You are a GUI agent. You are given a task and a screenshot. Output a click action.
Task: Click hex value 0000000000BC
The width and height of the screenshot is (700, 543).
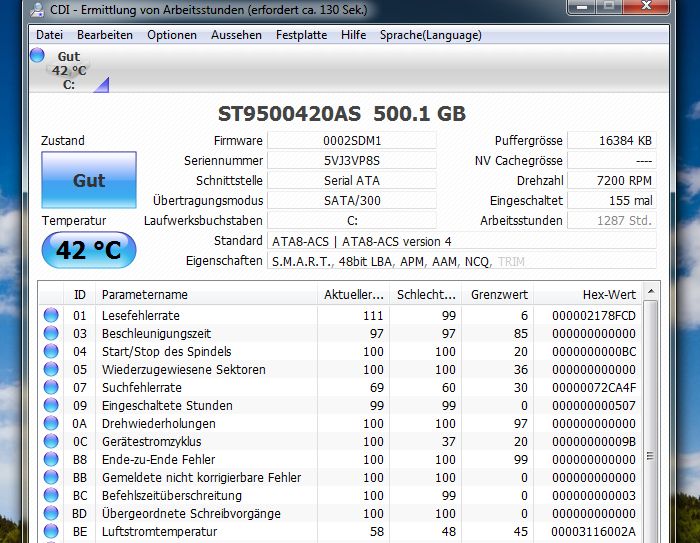[x=594, y=351]
